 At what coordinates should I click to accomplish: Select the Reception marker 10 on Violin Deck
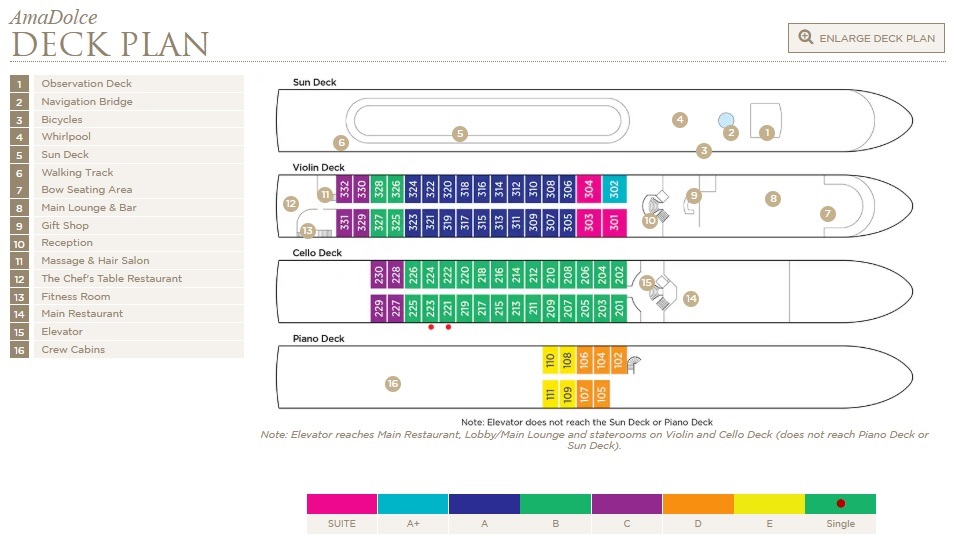click(x=650, y=220)
